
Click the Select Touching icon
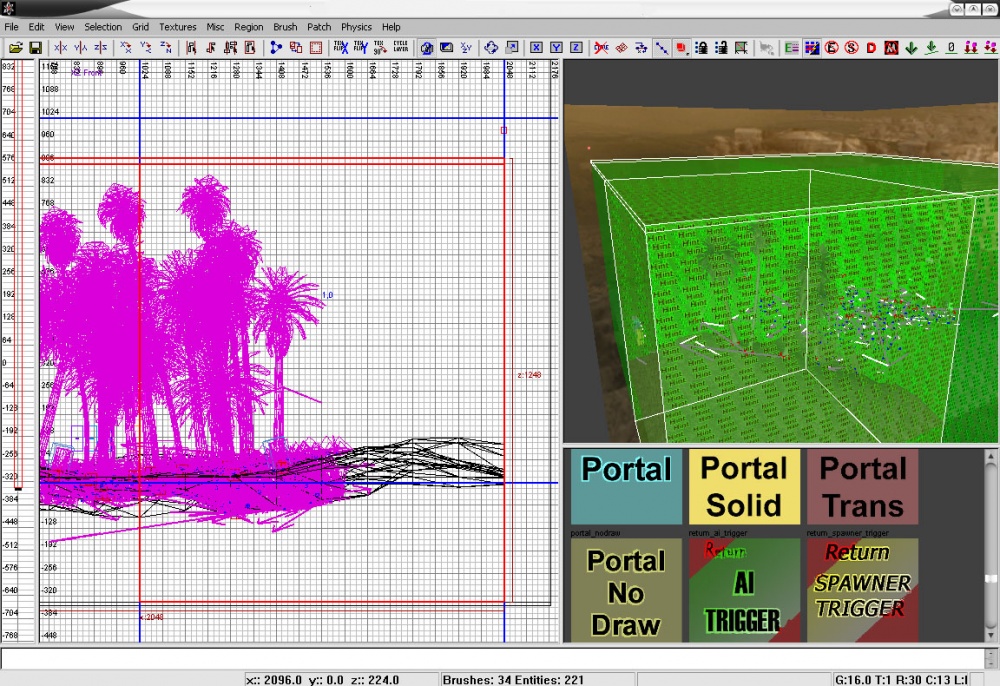210,48
